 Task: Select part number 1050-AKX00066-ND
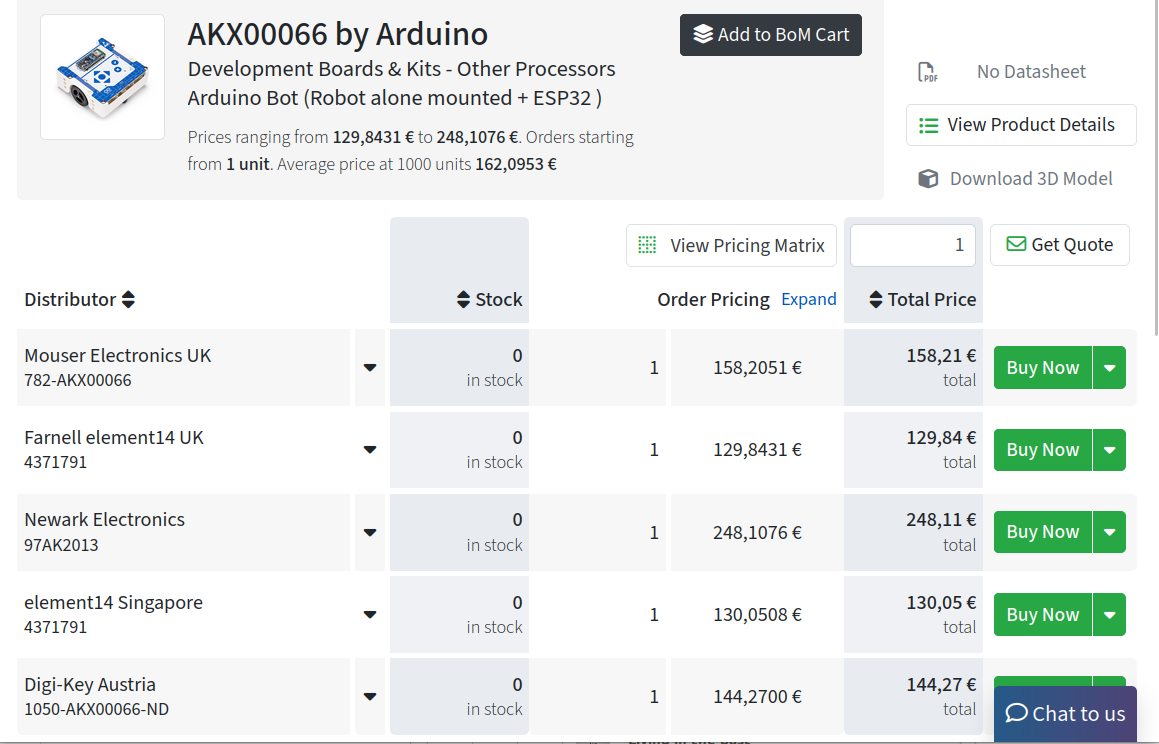tap(97, 709)
